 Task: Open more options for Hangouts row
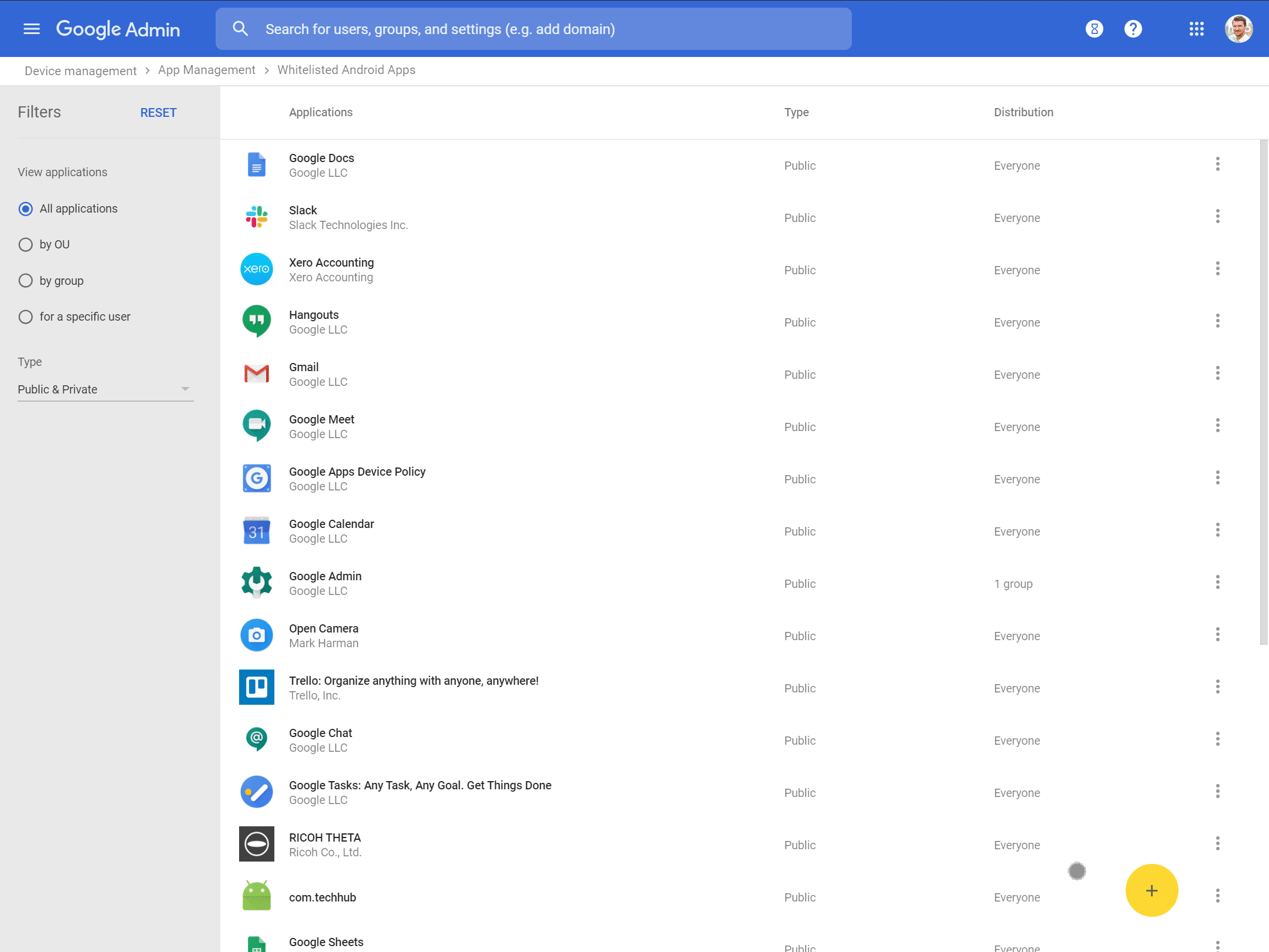(1218, 321)
